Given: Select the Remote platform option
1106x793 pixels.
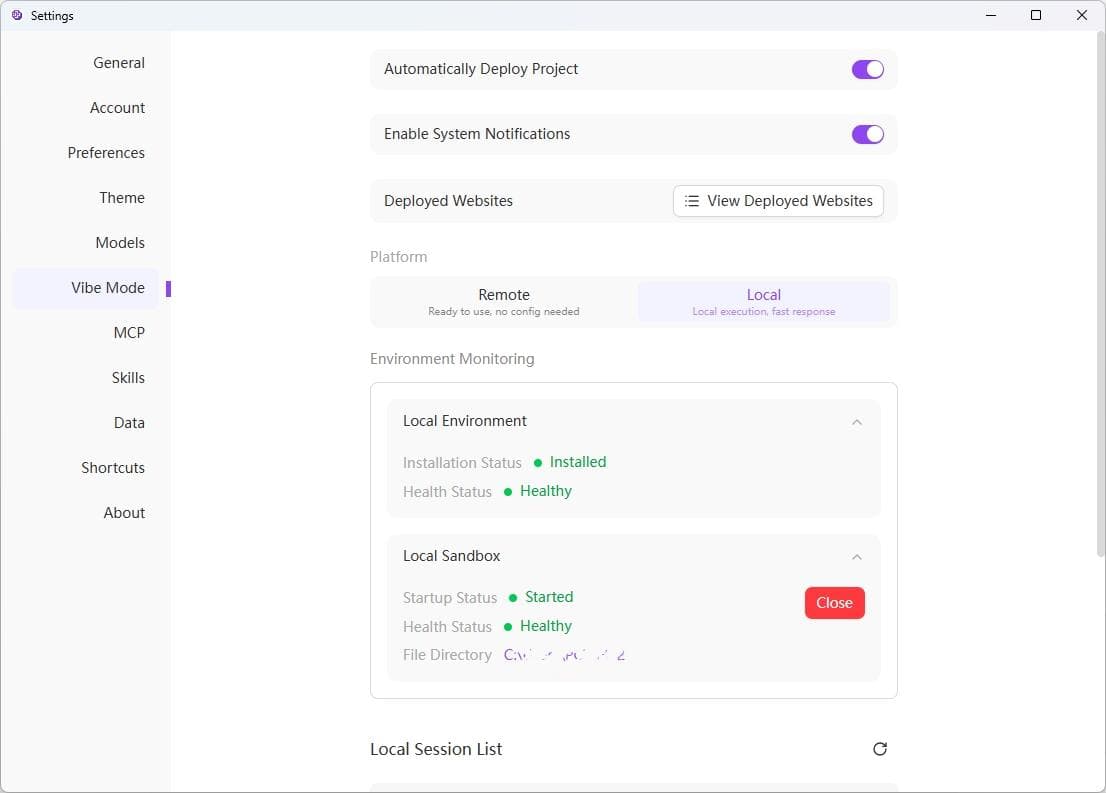Looking at the screenshot, I should [504, 302].
